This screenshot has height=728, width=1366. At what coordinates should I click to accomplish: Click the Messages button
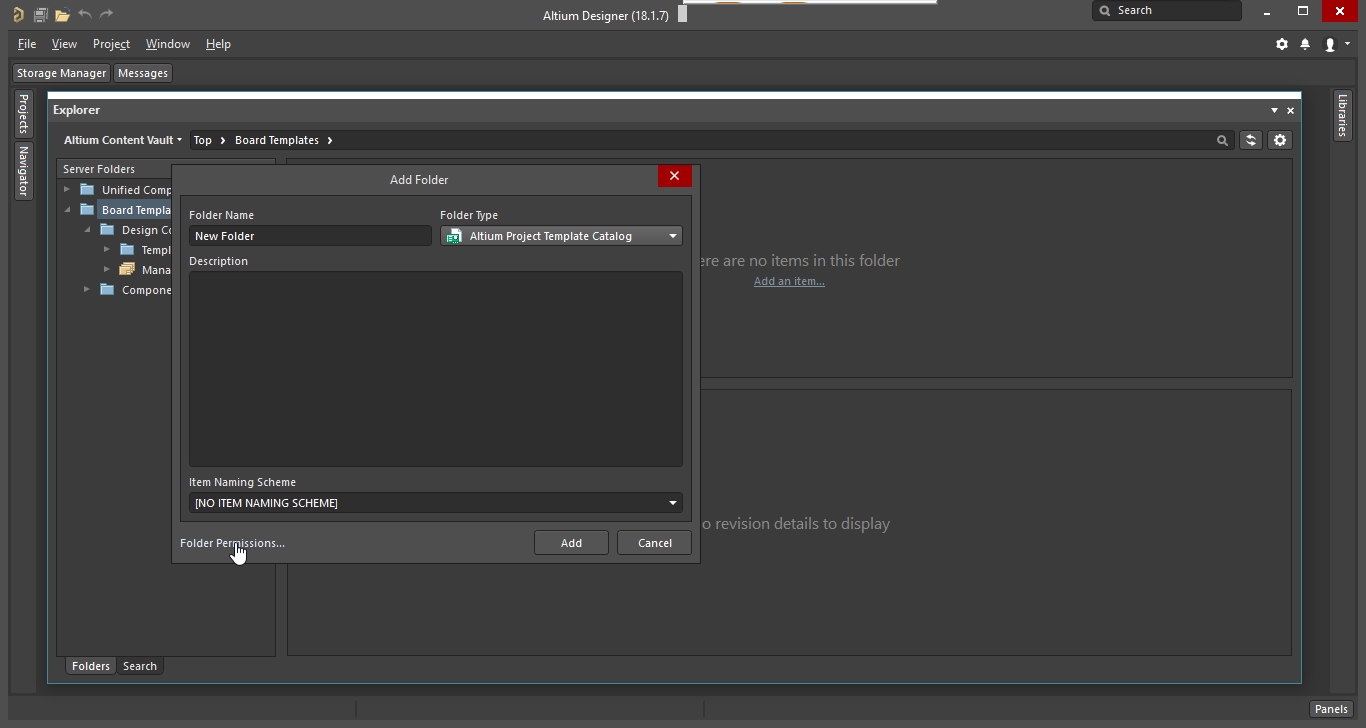pyautogui.click(x=143, y=73)
